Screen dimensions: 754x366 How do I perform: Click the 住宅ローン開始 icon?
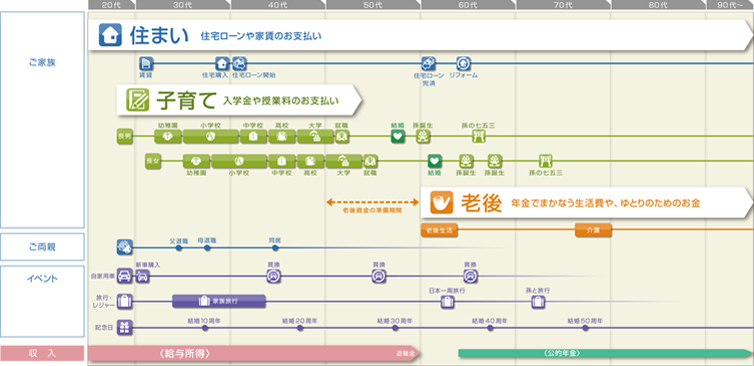tap(239, 63)
